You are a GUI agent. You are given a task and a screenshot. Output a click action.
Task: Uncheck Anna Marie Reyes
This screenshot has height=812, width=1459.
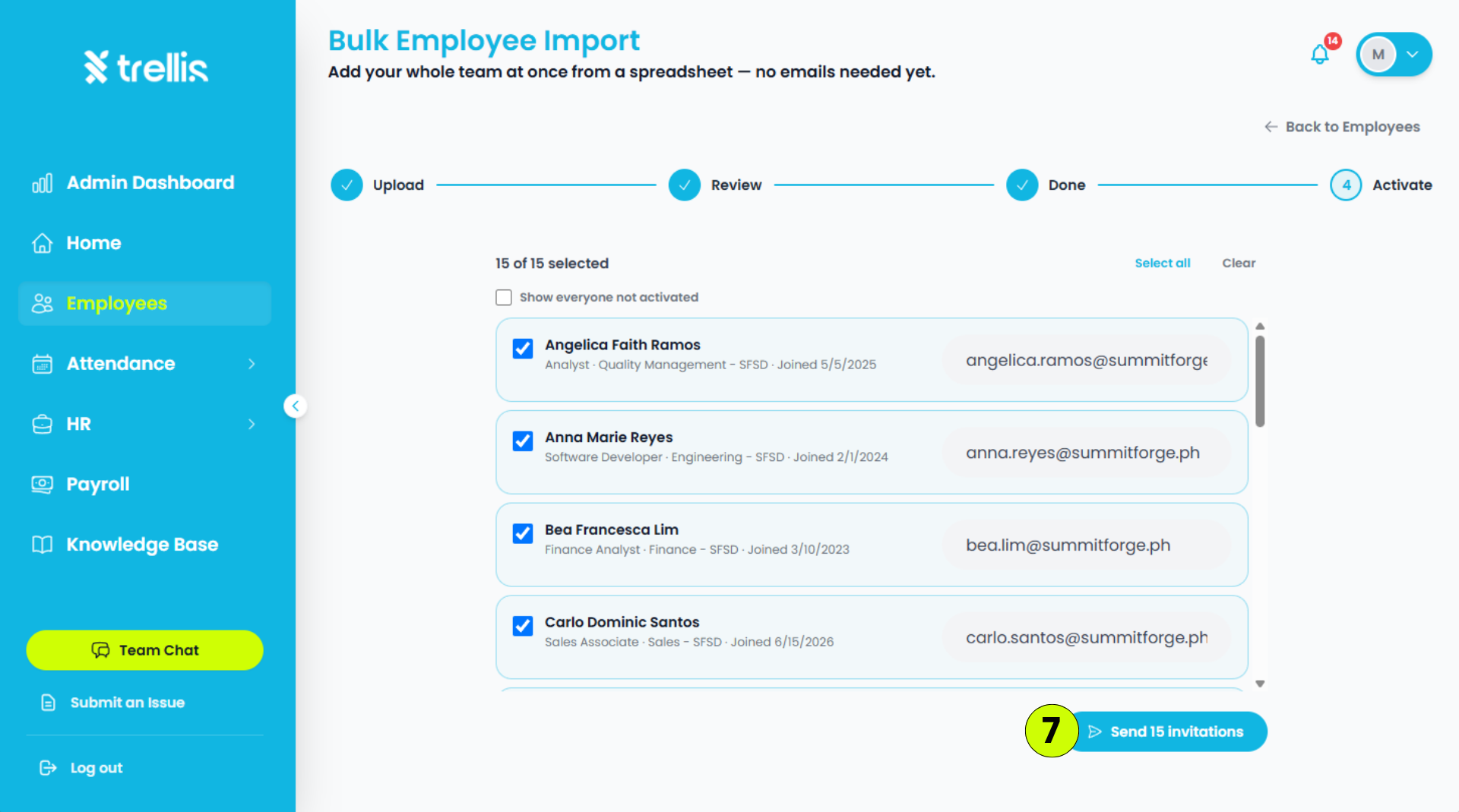[x=523, y=441]
